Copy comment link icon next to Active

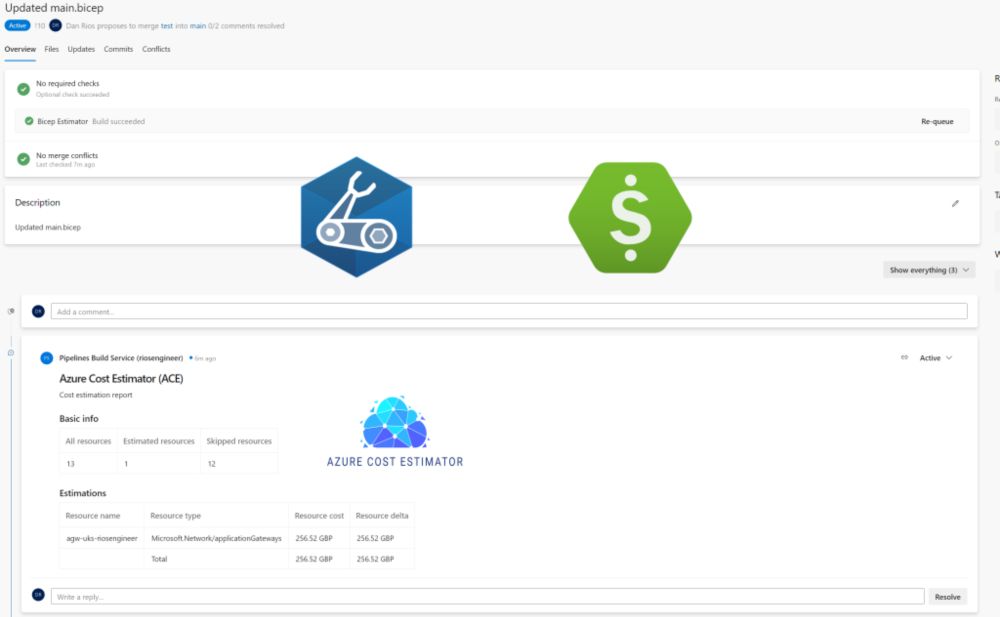904,357
